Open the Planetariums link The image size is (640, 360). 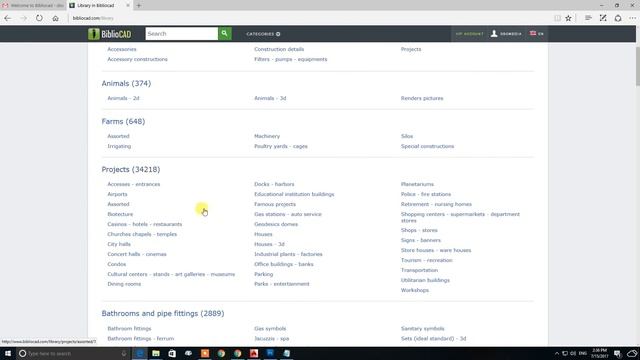coord(417,184)
